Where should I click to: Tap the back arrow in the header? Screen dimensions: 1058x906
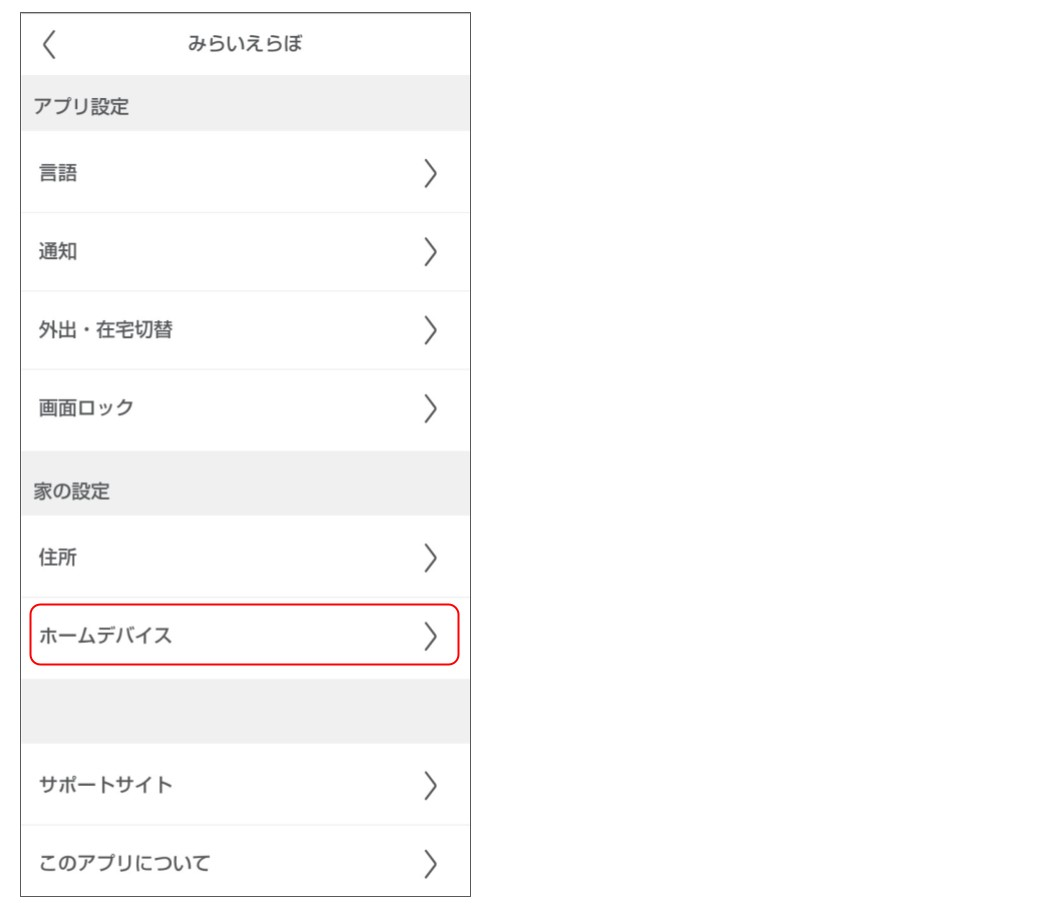point(49,44)
